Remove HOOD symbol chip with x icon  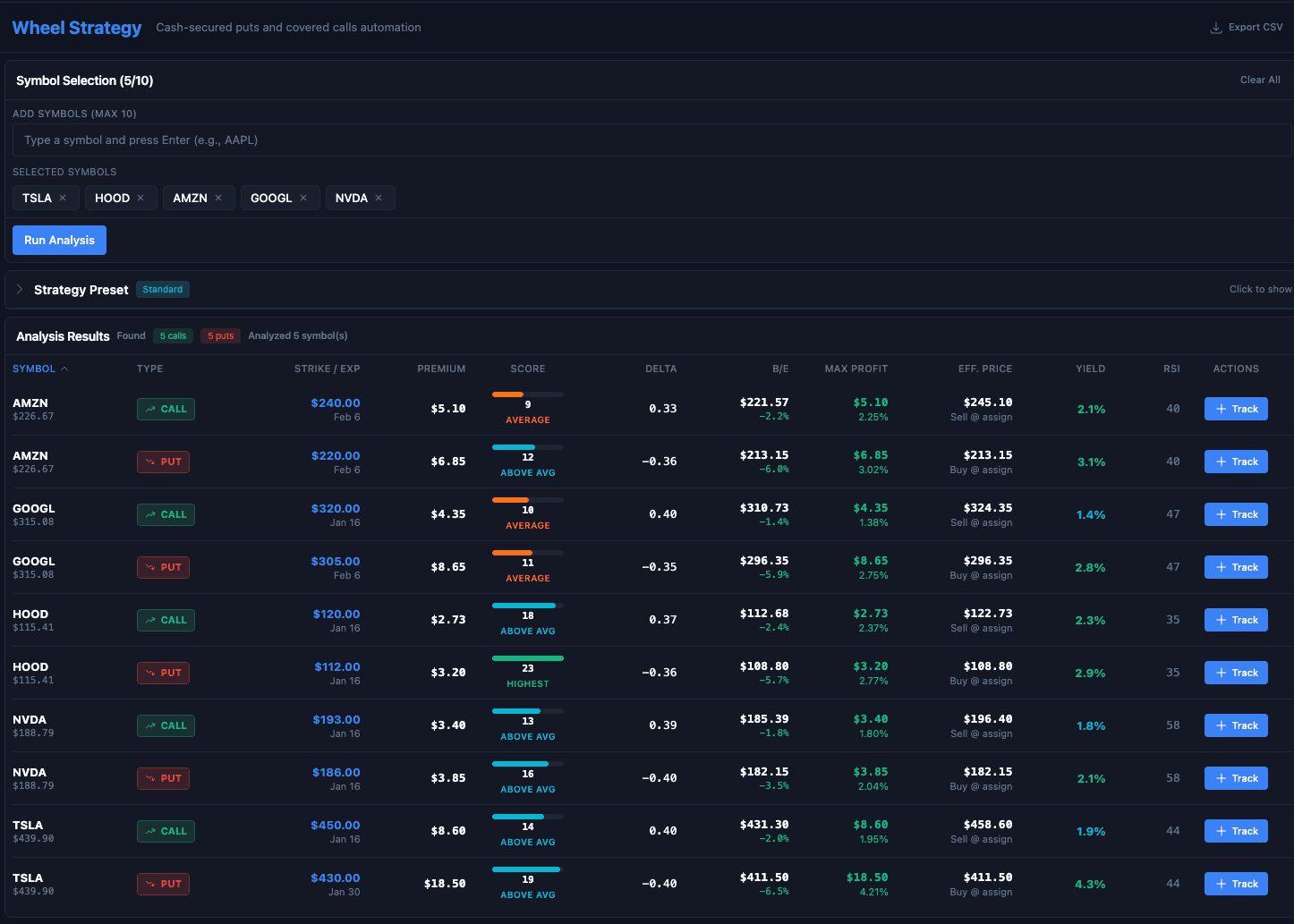140,198
